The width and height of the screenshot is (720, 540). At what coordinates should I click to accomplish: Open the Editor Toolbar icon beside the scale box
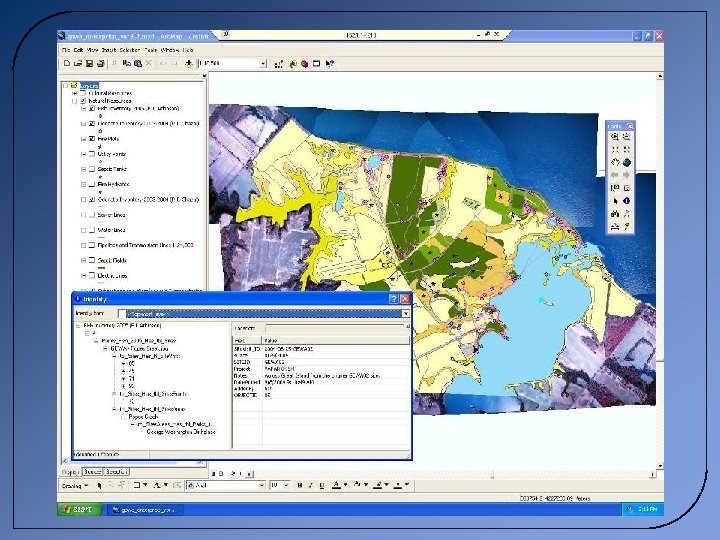pos(278,64)
